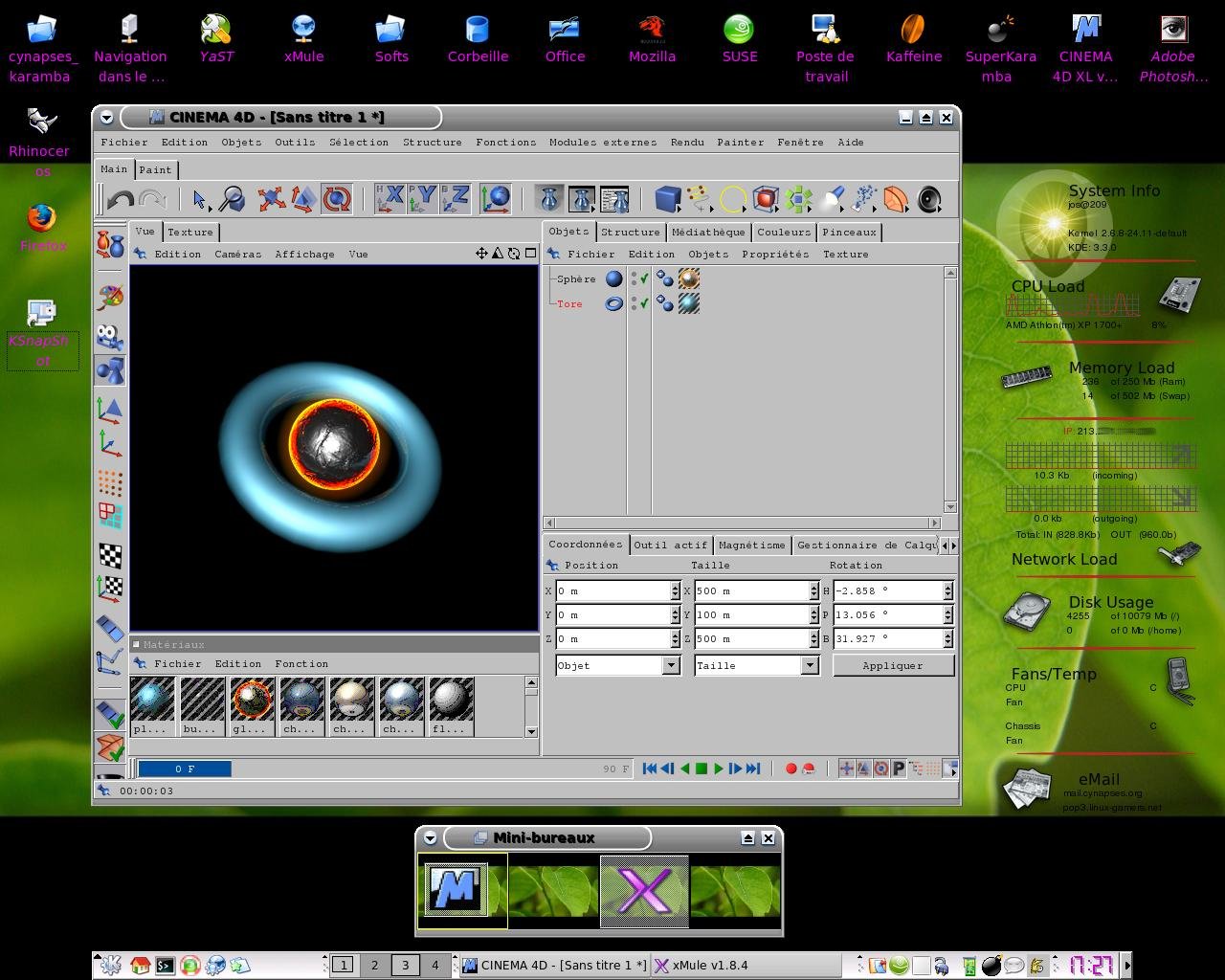Toggle the red record keyframe button
The image size is (1225, 980).
coord(791,768)
